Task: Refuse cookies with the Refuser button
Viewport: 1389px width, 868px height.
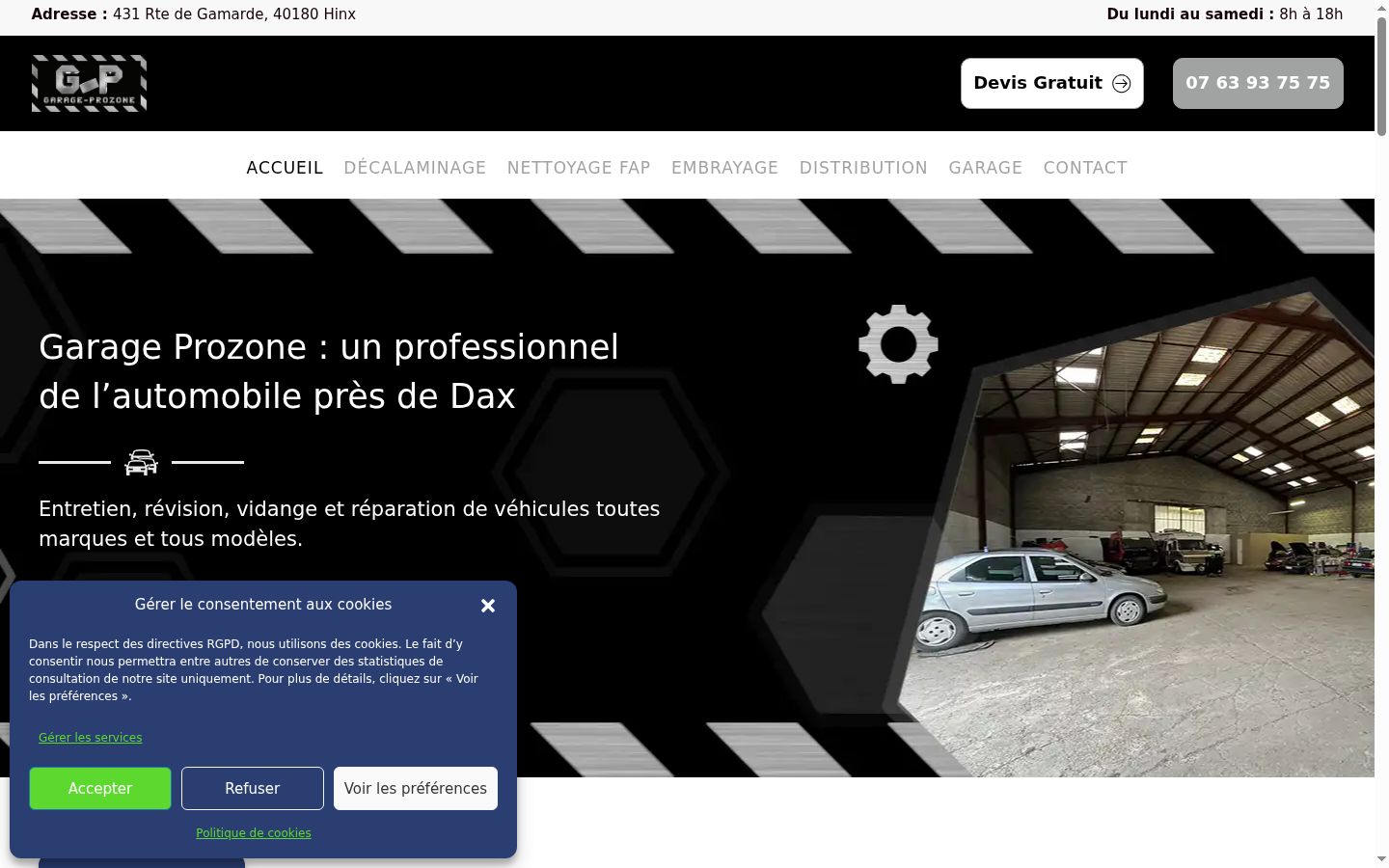Action: (253, 789)
